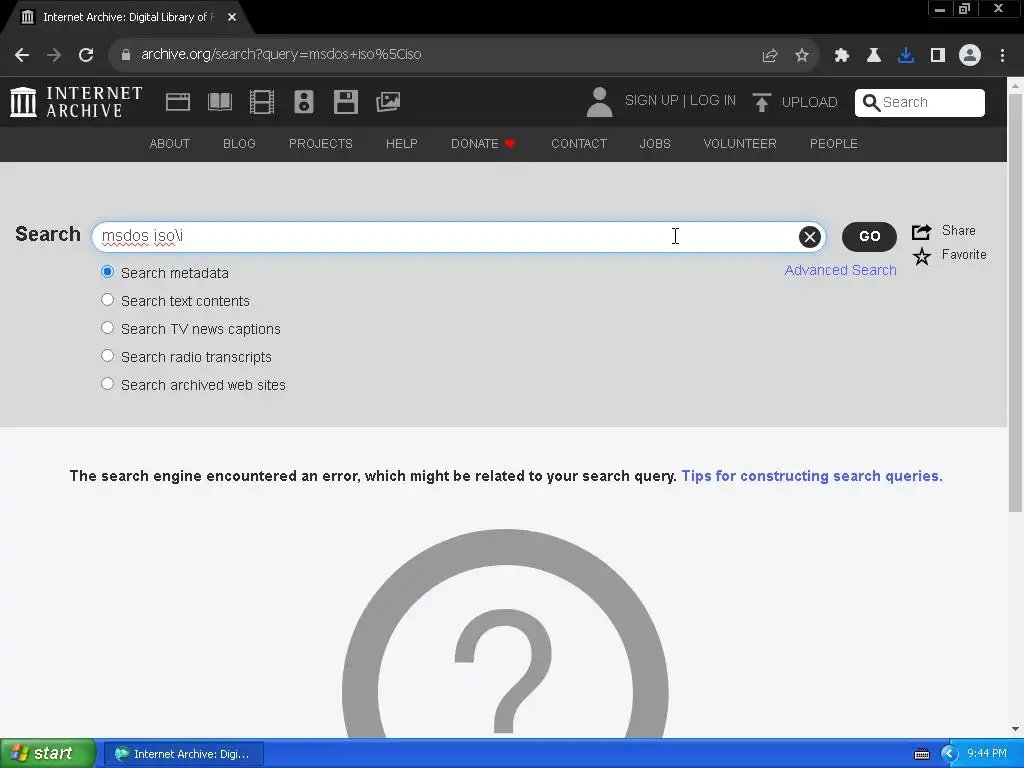The image size is (1024, 768).
Task: Click the SIGN UP link
Action: (651, 101)
